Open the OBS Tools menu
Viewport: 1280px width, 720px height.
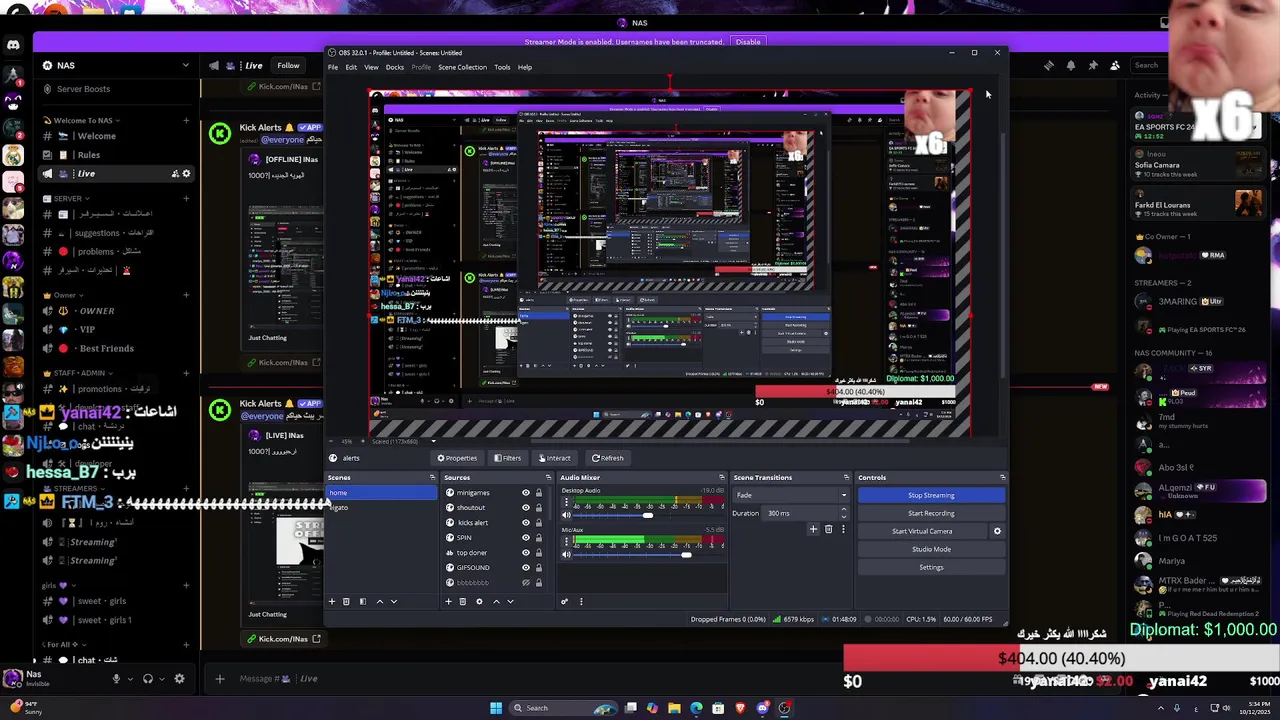tap(502, 67)
